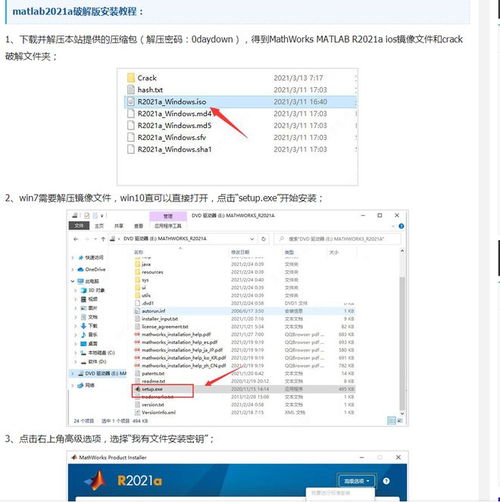Click the Crack folder icon
This screenshot has width=500, height=502.
(131, 78)
